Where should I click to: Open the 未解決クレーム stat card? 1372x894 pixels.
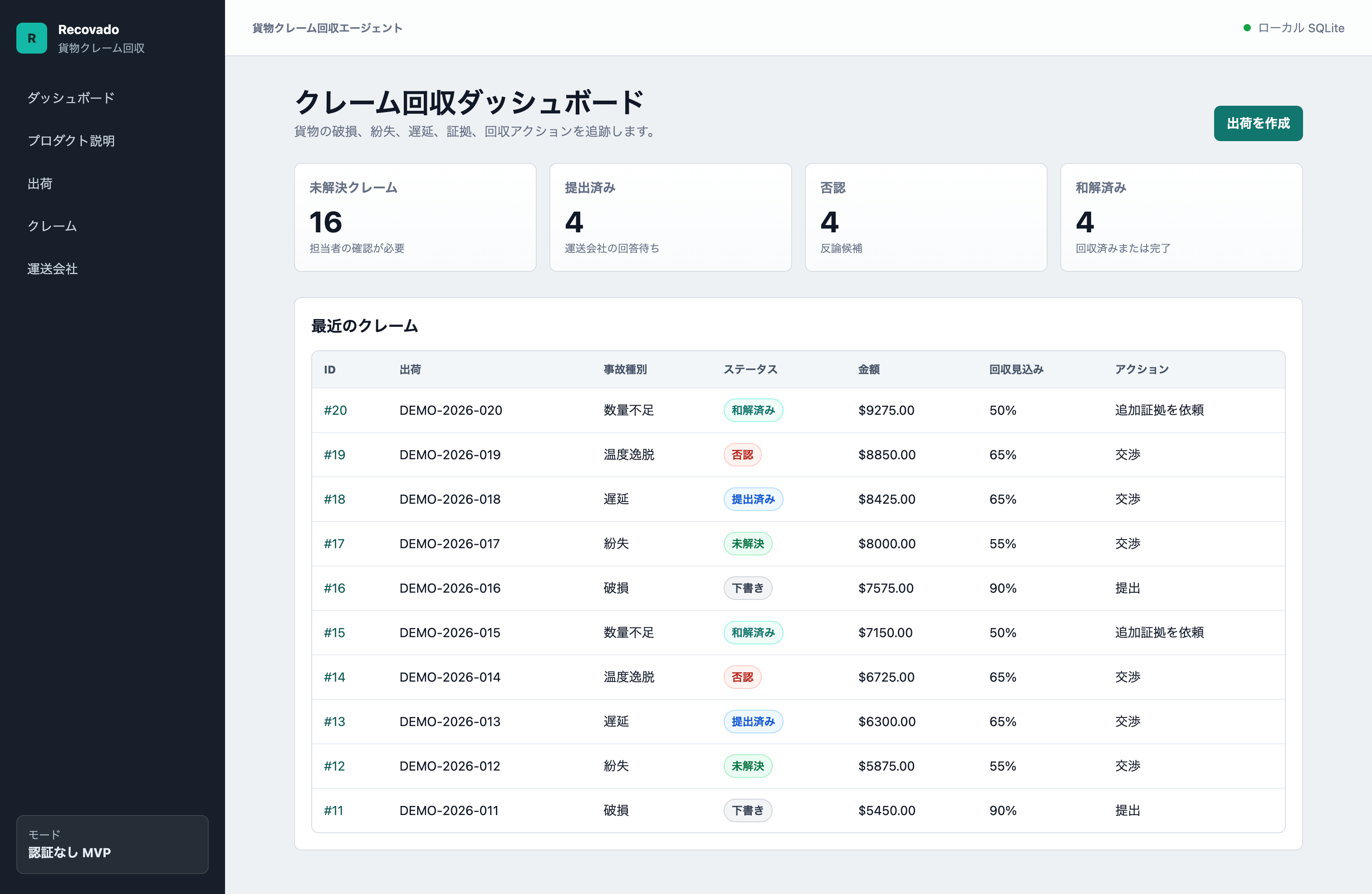pyautogui.click(x=415, y=217)
